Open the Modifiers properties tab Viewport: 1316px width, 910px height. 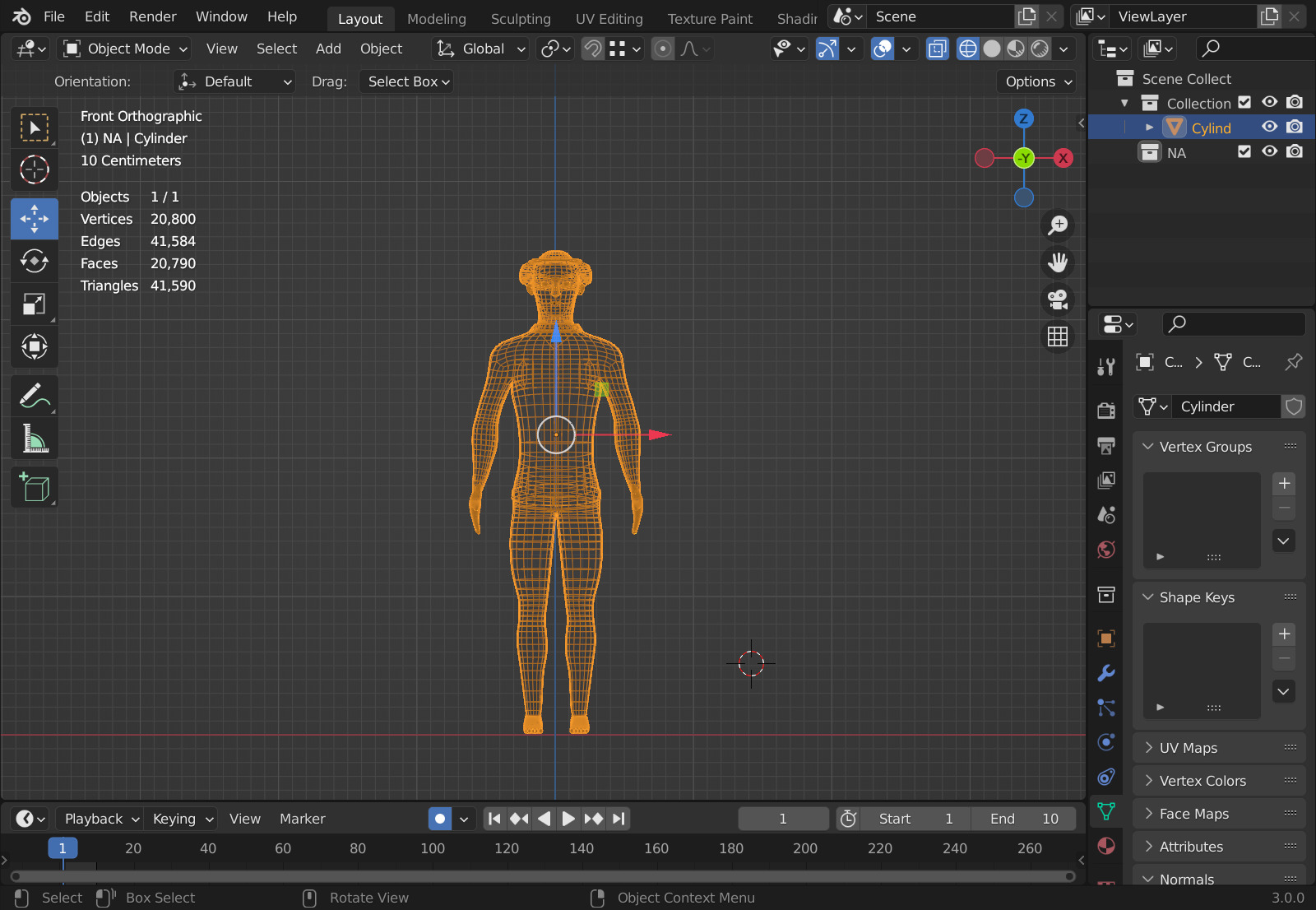click(1106, 673)
